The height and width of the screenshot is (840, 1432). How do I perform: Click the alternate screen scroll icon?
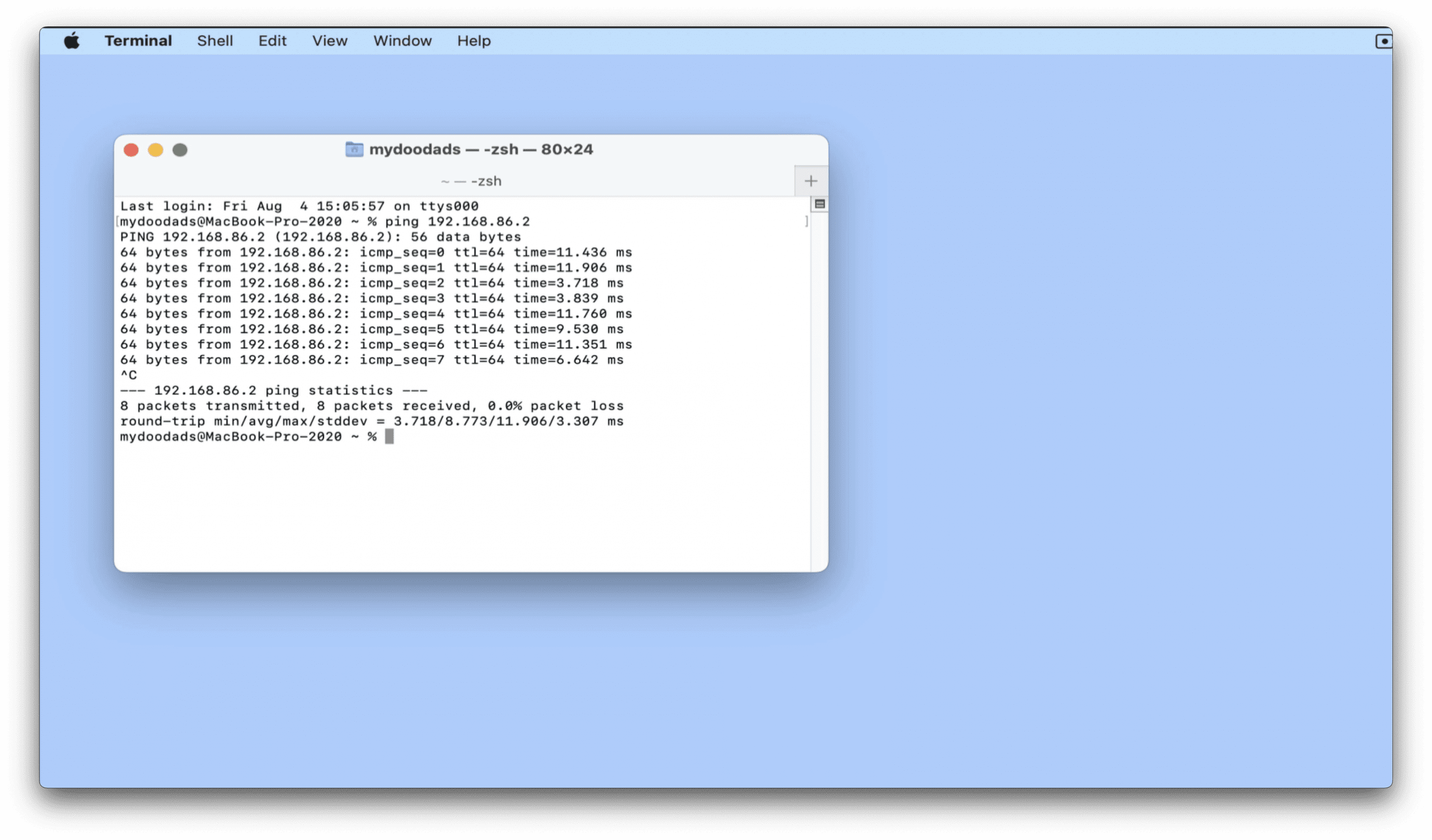(x=820, y=204)
